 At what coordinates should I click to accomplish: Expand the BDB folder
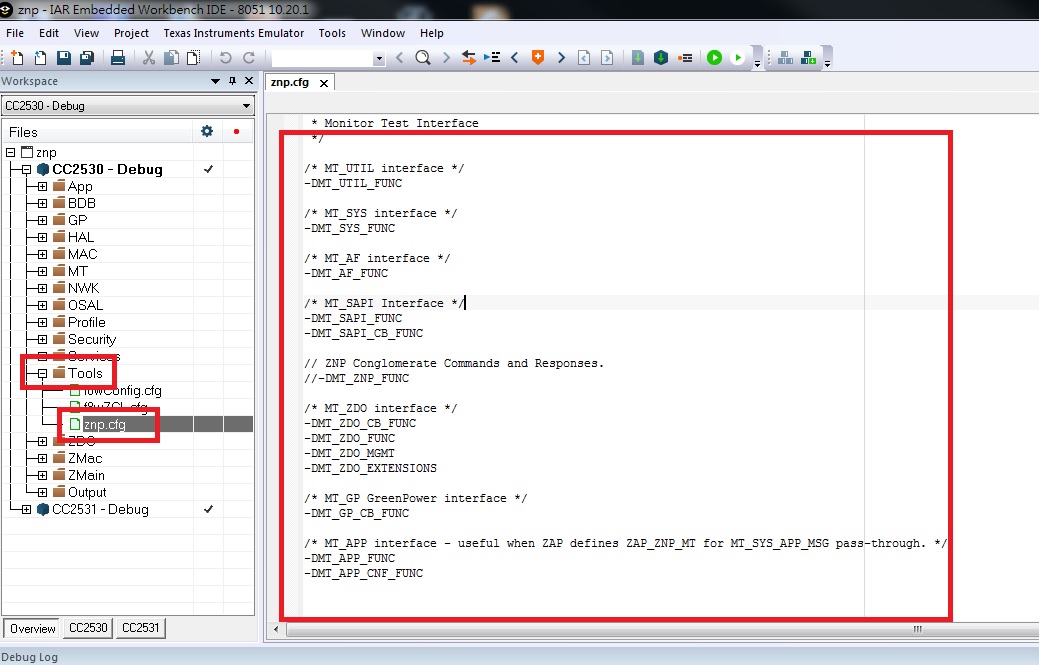(x=42, y=203)
